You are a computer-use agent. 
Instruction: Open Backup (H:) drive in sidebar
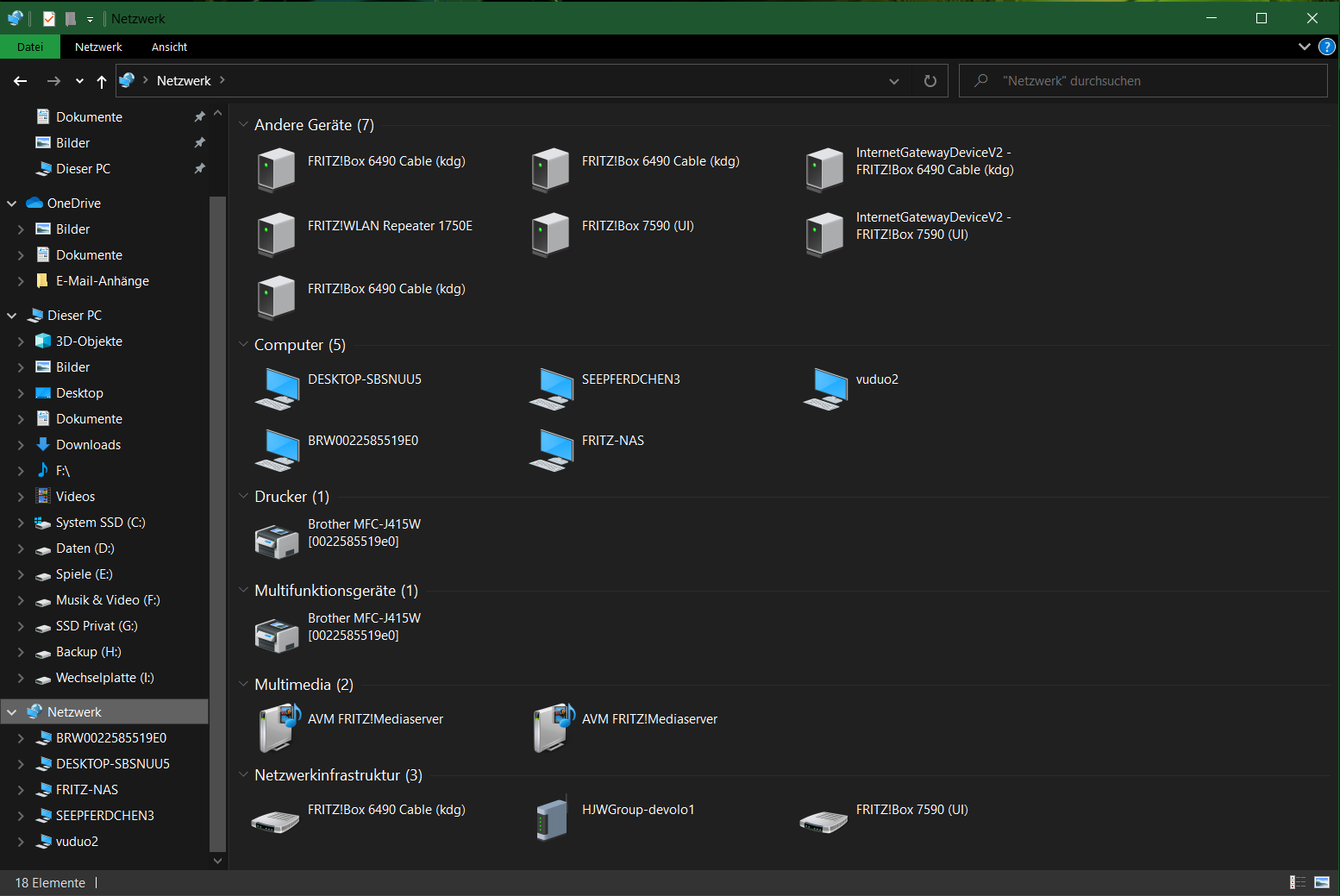88,652
